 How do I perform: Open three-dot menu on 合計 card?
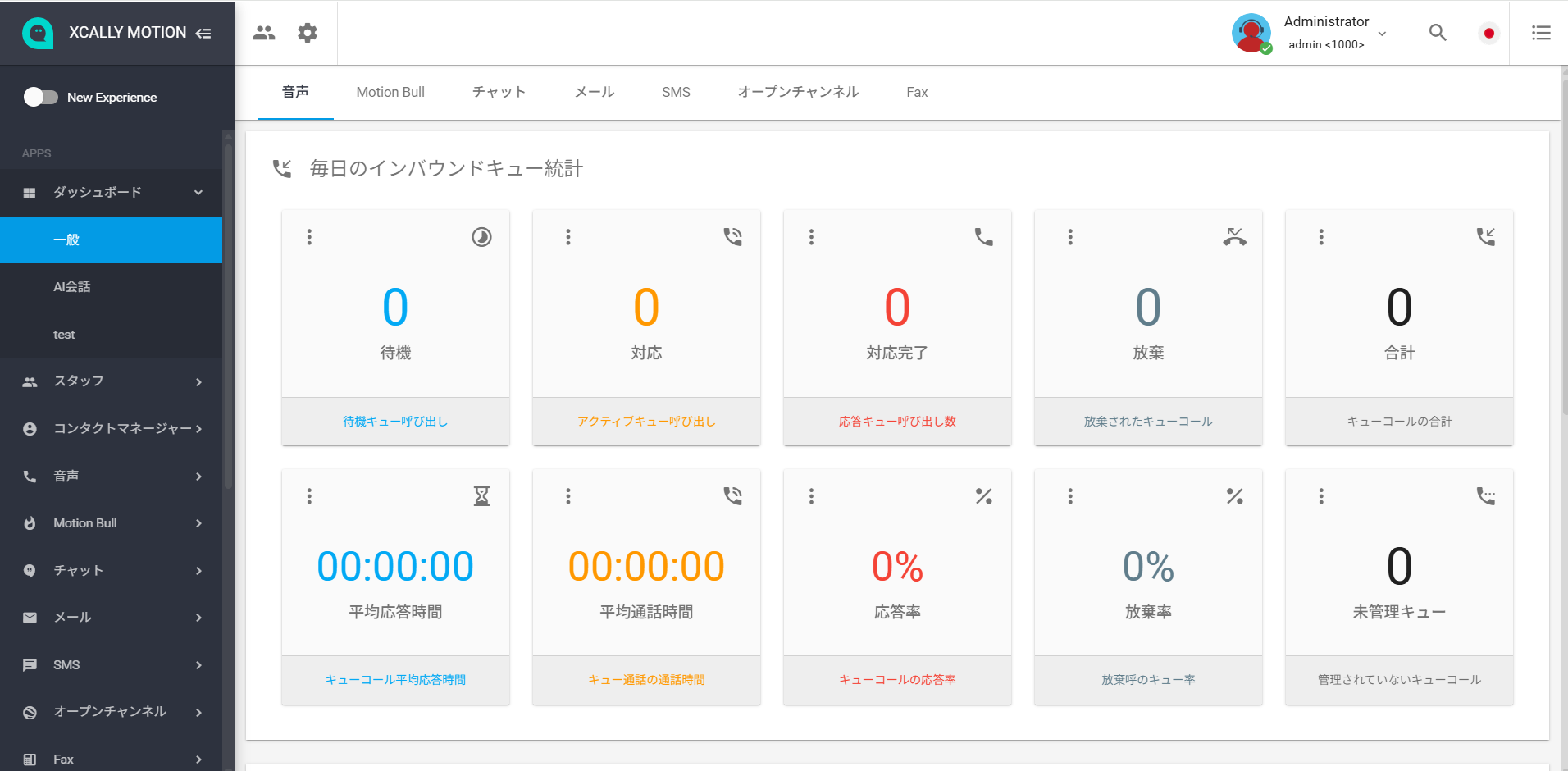[x=1321, y=237]
